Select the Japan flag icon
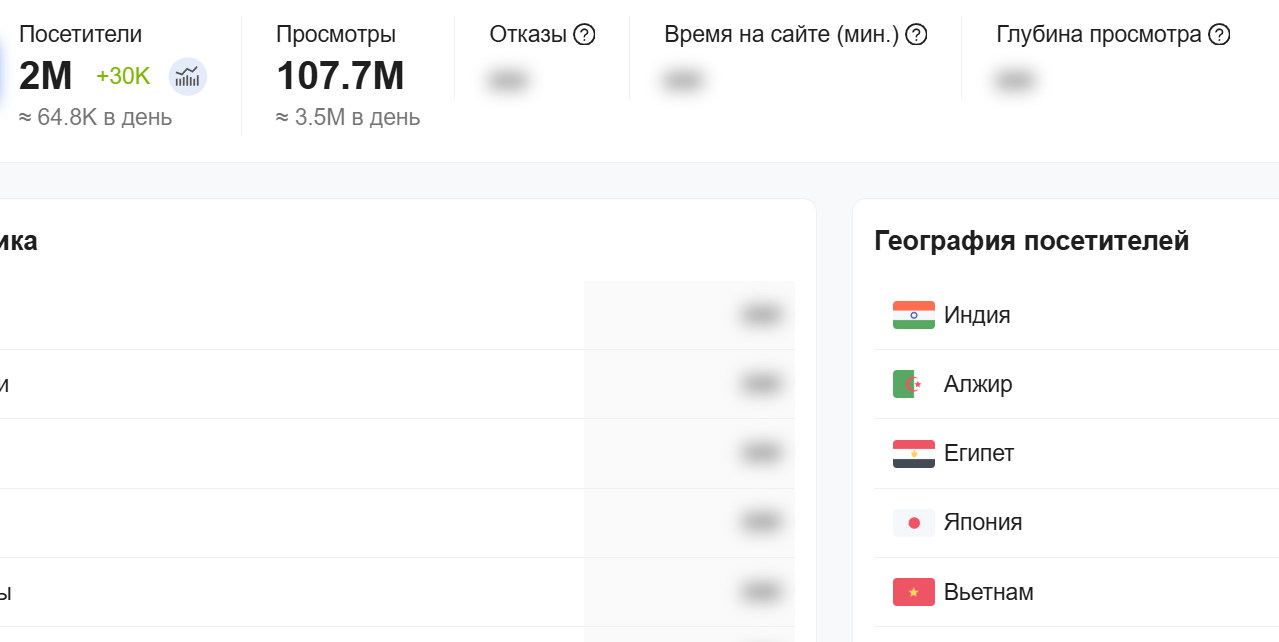Screen dimensions: 1279x642 (913, 522)
